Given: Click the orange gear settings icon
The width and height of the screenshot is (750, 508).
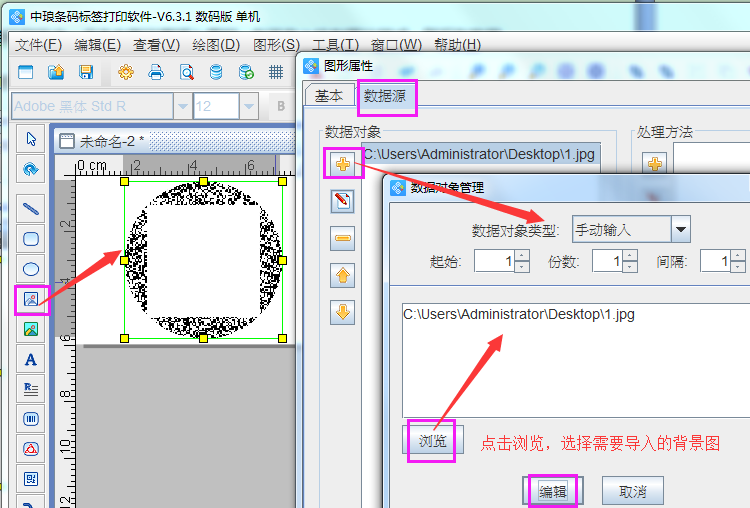Looking at the screenshot, I should (x=126, y=72).
